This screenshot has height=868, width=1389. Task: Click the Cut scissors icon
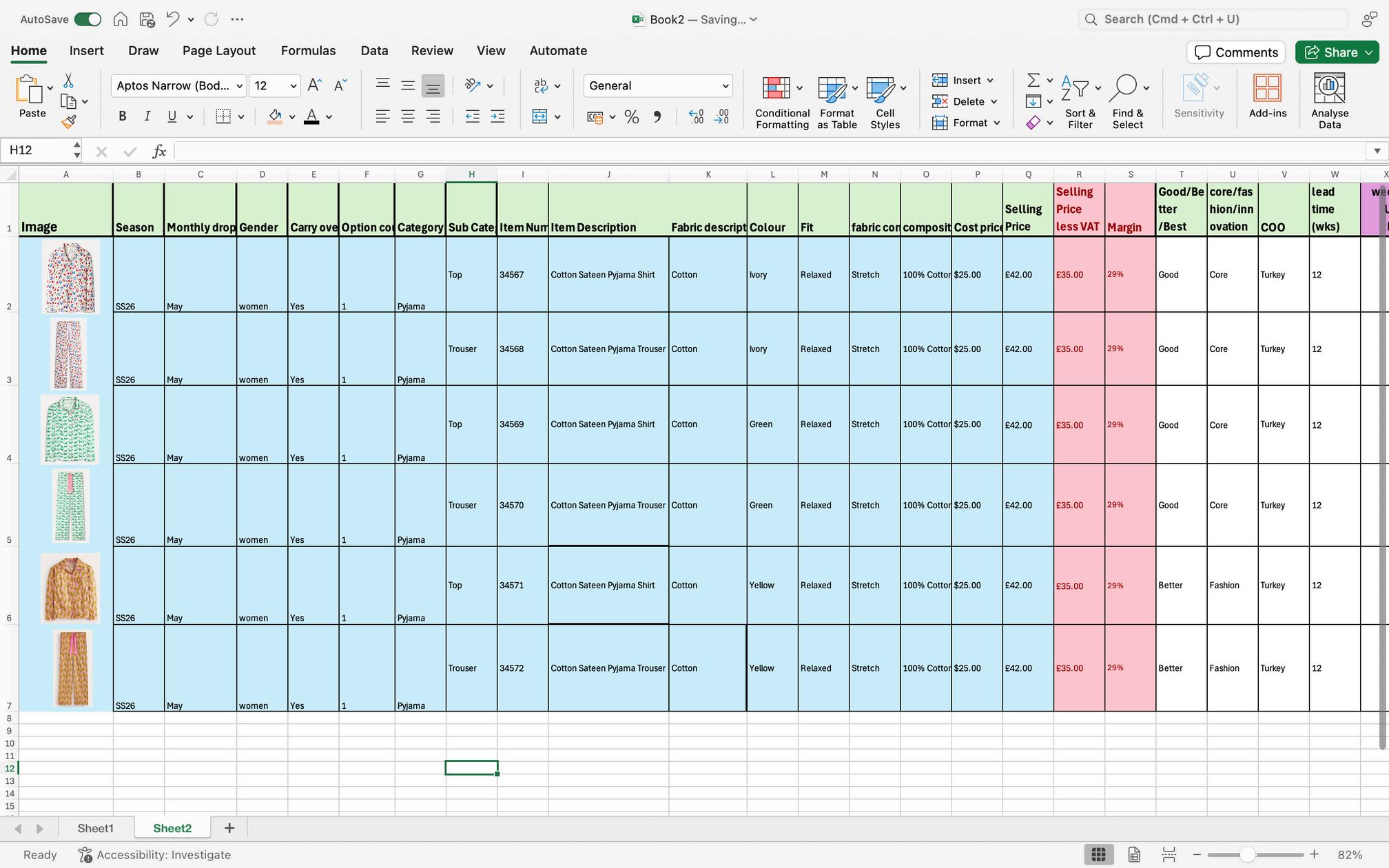click(68, 81)
